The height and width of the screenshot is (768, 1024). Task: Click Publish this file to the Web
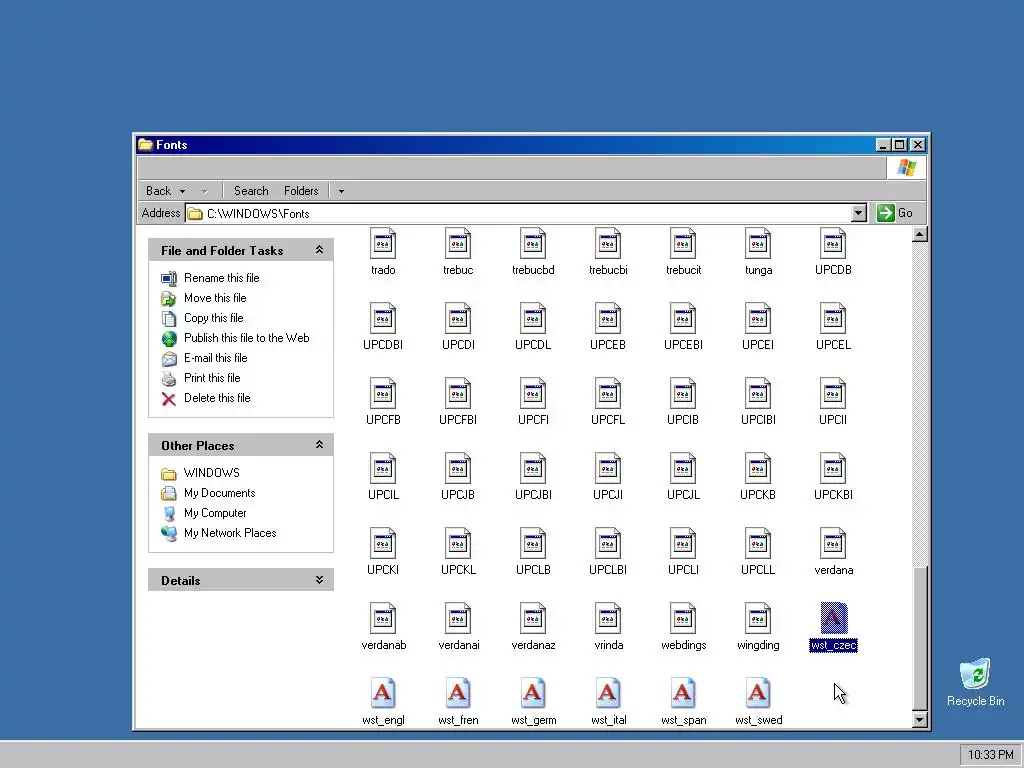246,338
